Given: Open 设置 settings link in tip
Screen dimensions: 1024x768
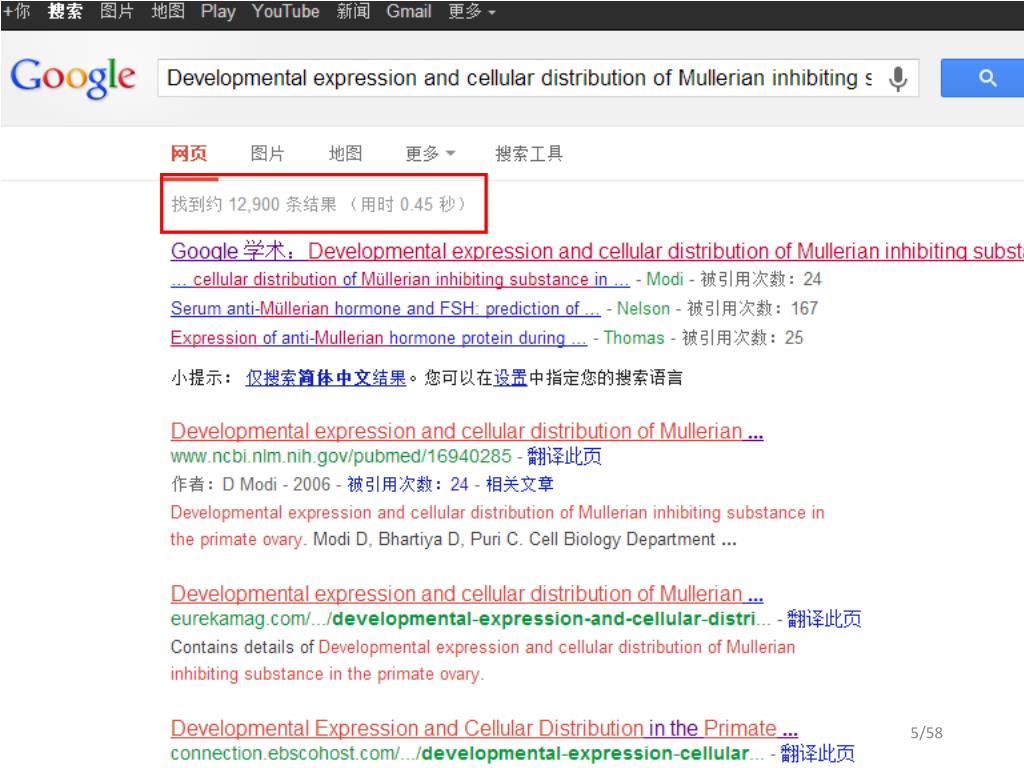Looking at the screenshot, I should tap(510, 377).
